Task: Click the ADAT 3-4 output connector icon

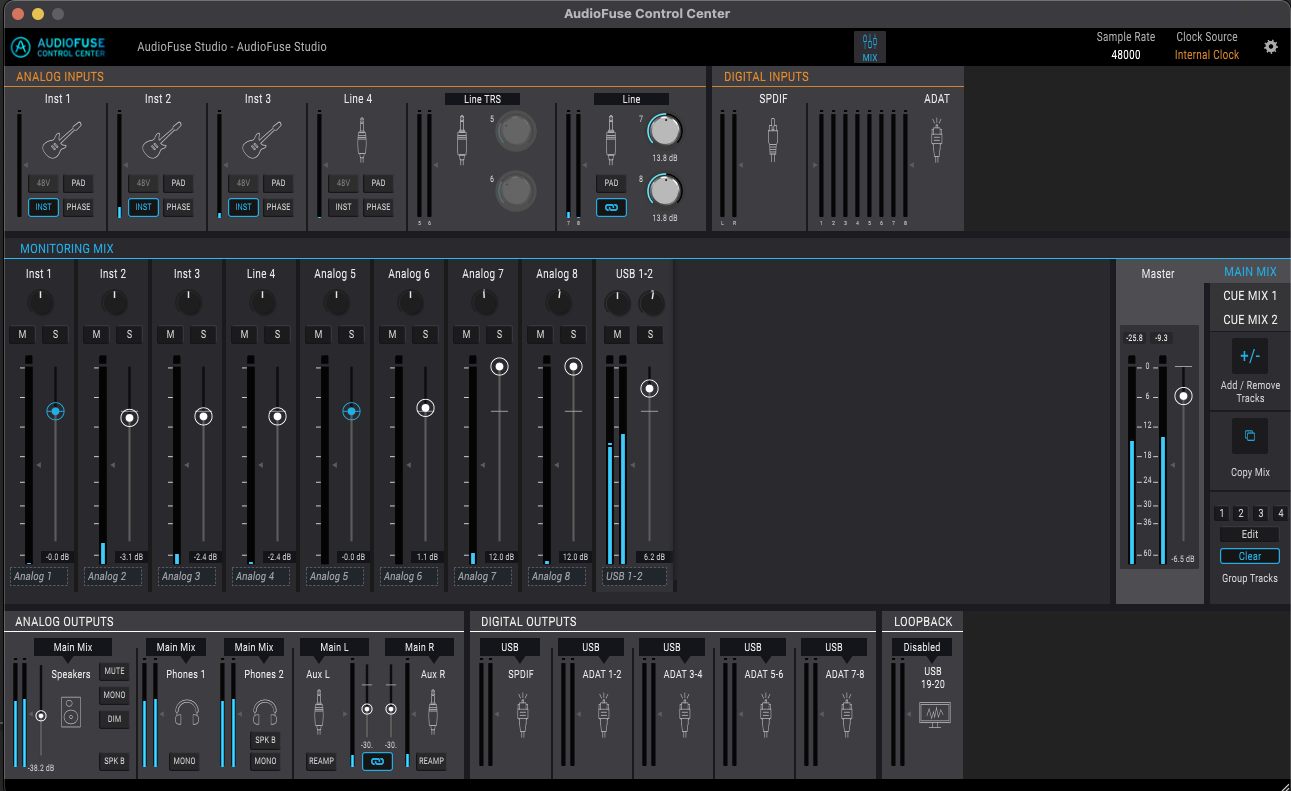Action: 684,717
